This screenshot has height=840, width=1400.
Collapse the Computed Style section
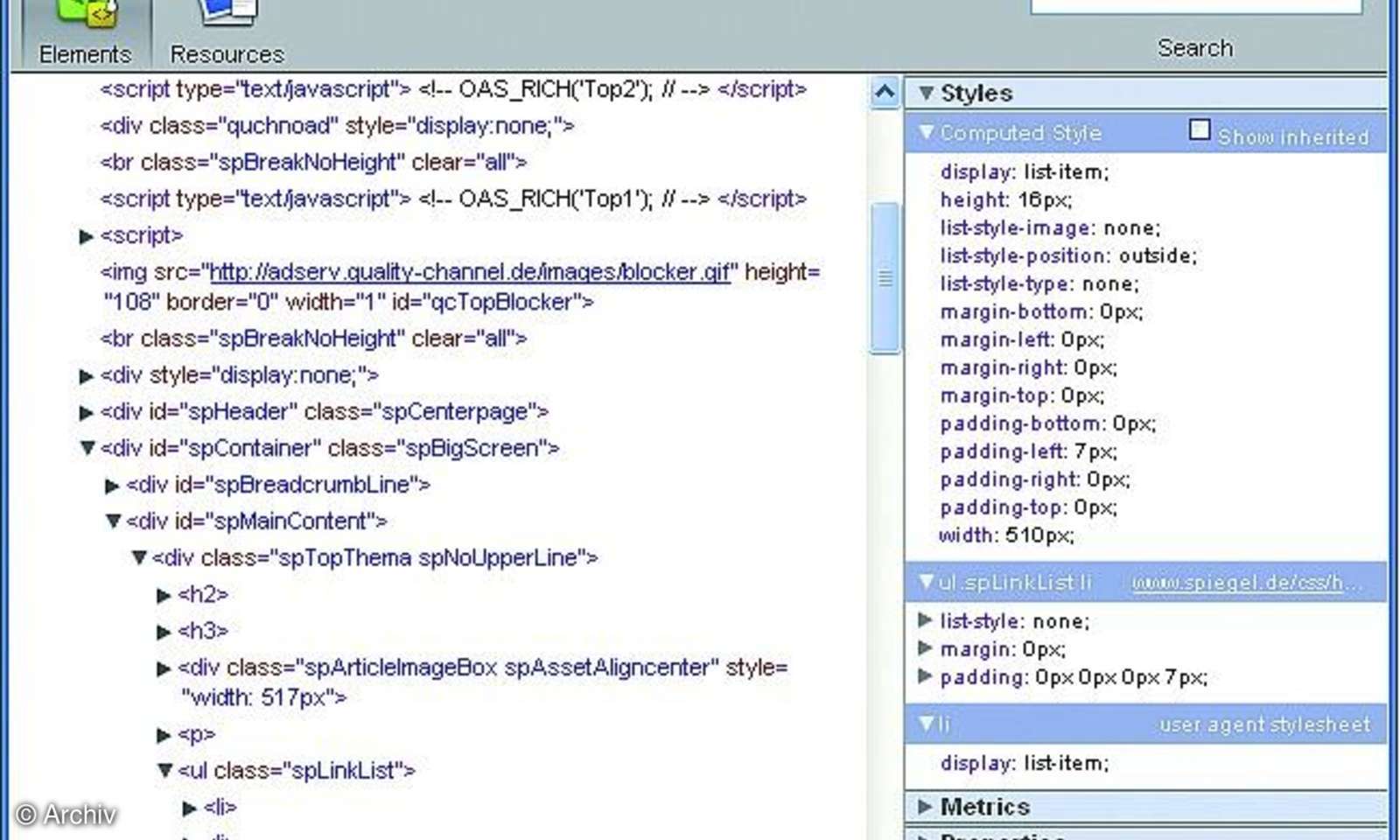(x=927, y=132)
